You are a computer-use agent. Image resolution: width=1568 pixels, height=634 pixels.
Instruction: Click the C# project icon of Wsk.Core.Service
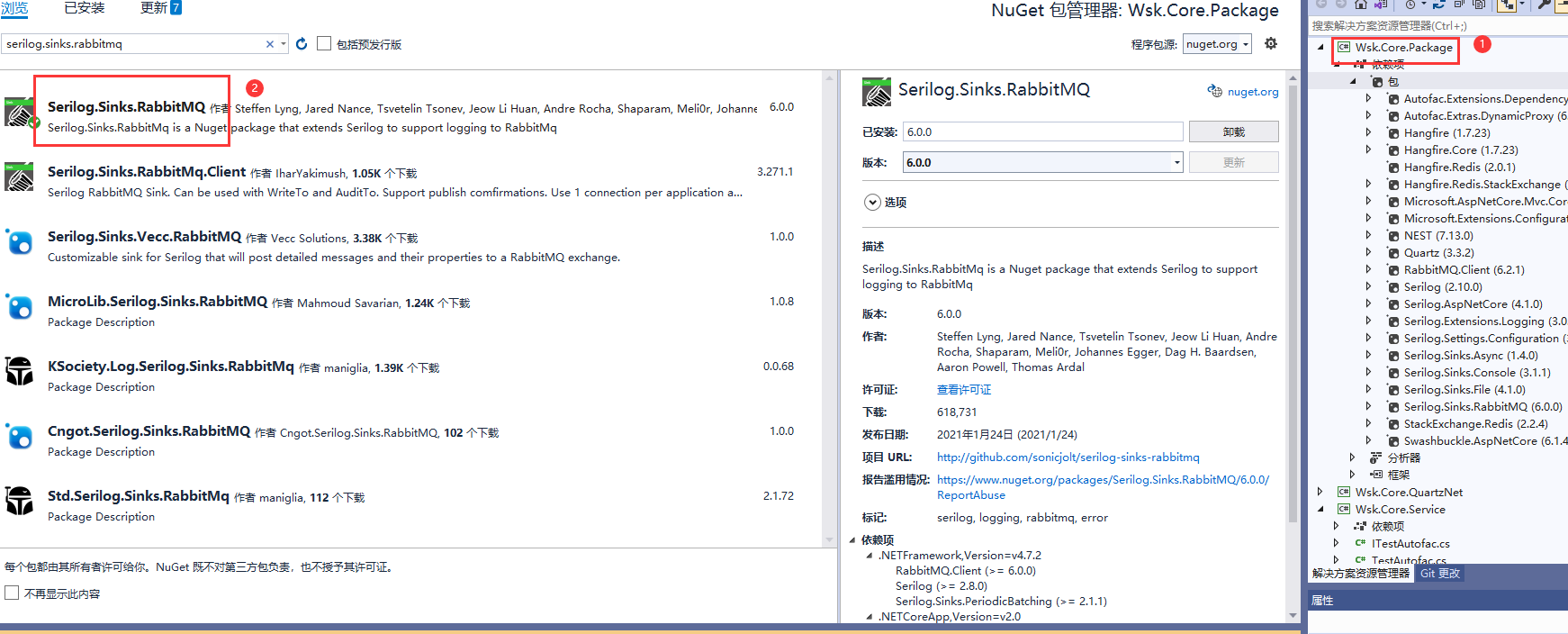click(1344, 509)
